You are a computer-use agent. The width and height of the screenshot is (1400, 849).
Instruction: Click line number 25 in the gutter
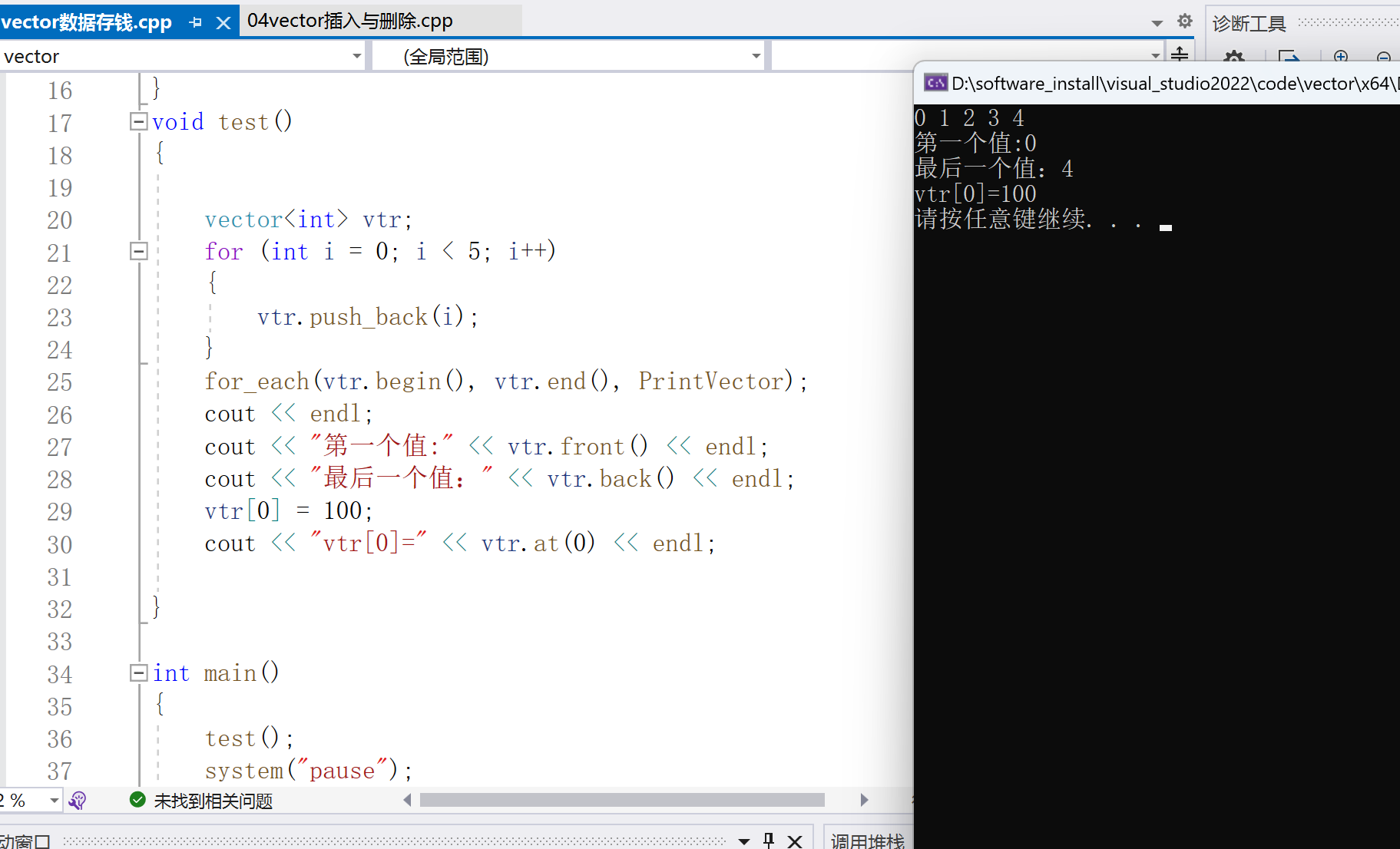(x=60, y=382)
